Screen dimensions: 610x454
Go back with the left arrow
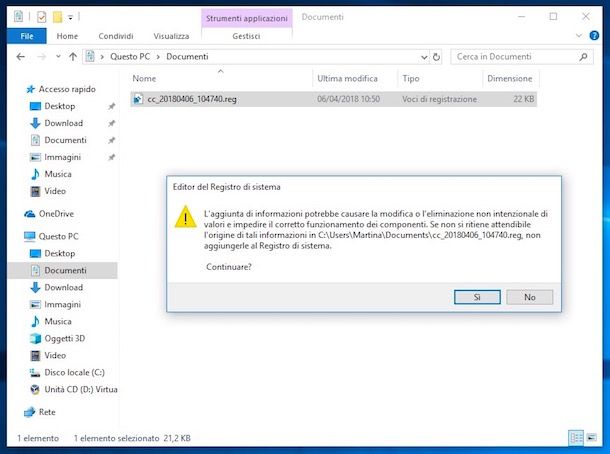click(21, 57)
